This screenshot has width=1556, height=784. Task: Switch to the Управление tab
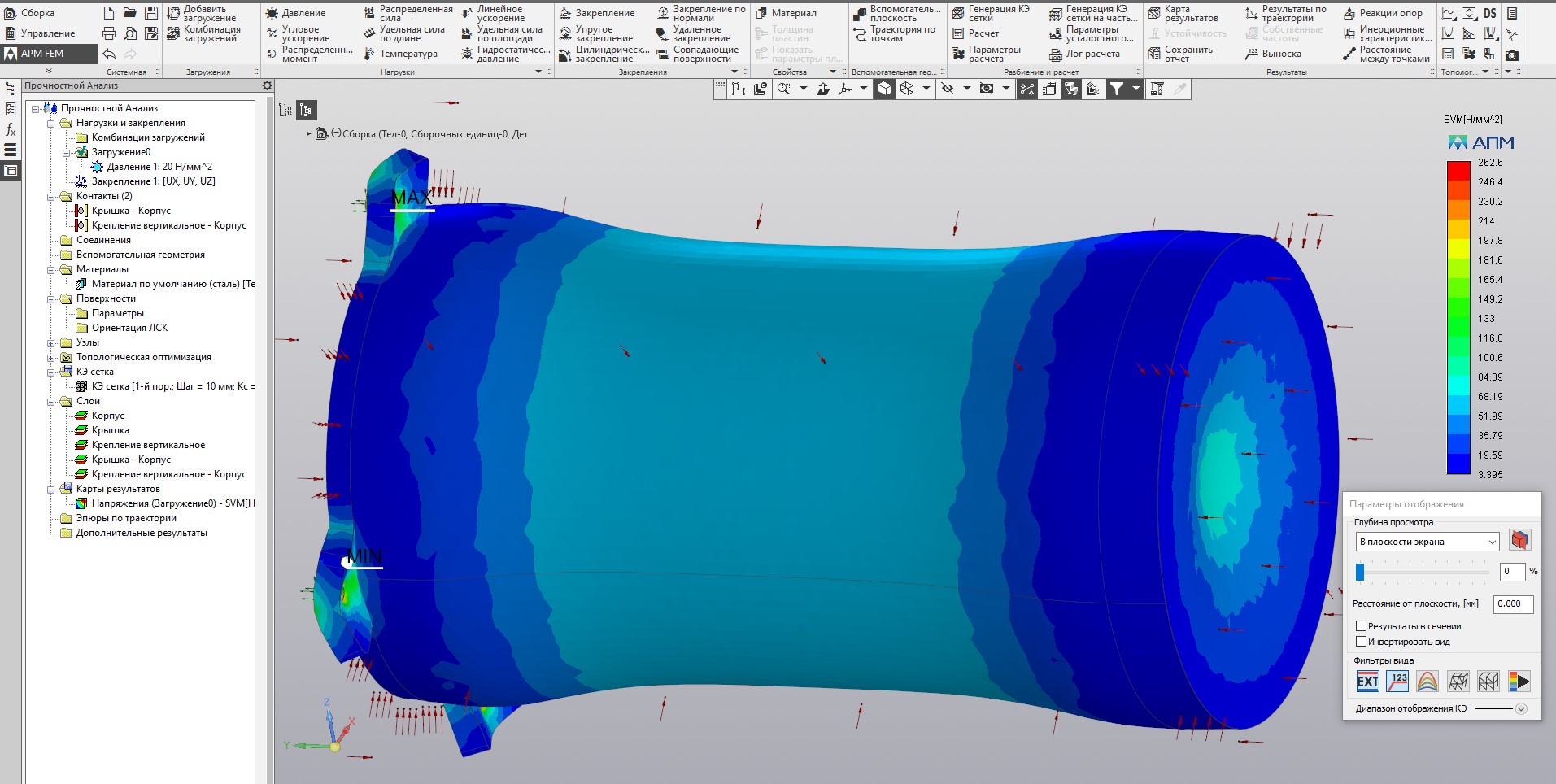(40, 33)
